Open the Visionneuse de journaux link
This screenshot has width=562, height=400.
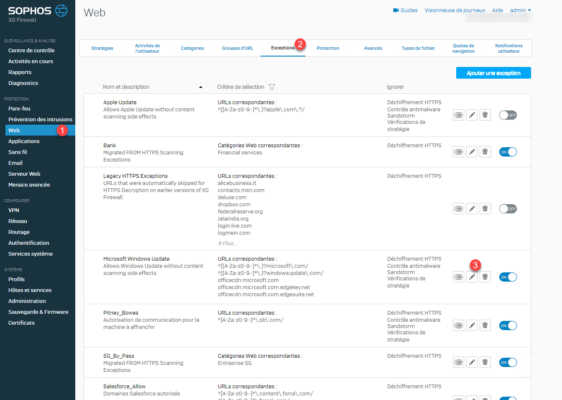pyautogui.click(x=454, y=10)
